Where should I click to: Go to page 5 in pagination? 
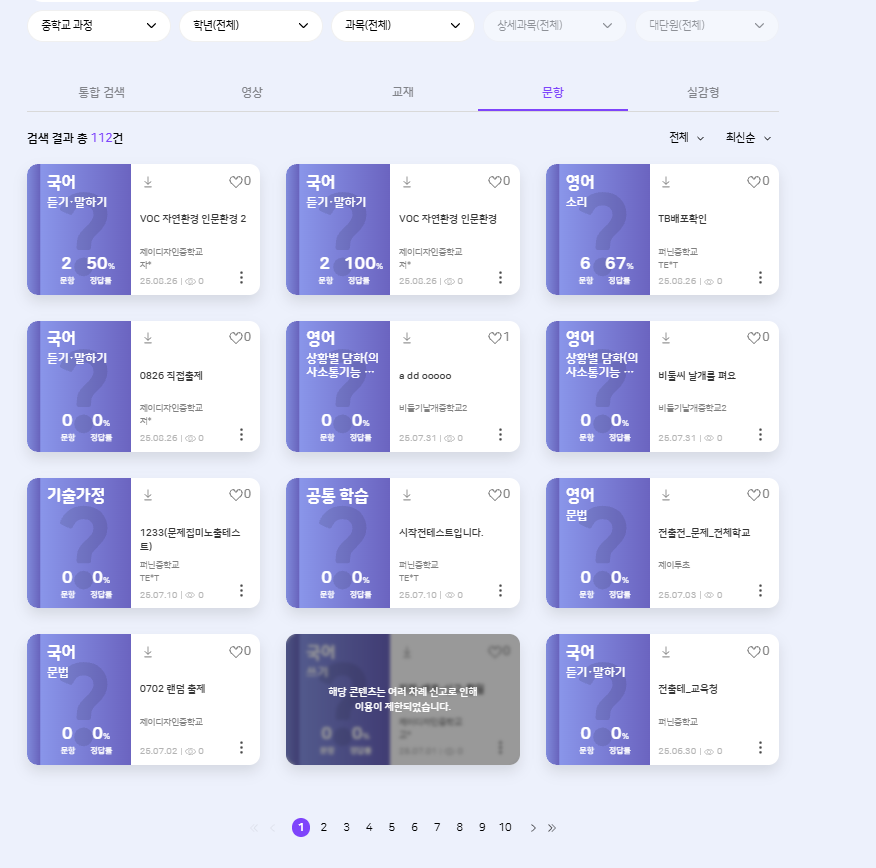[x=391, y=827]
